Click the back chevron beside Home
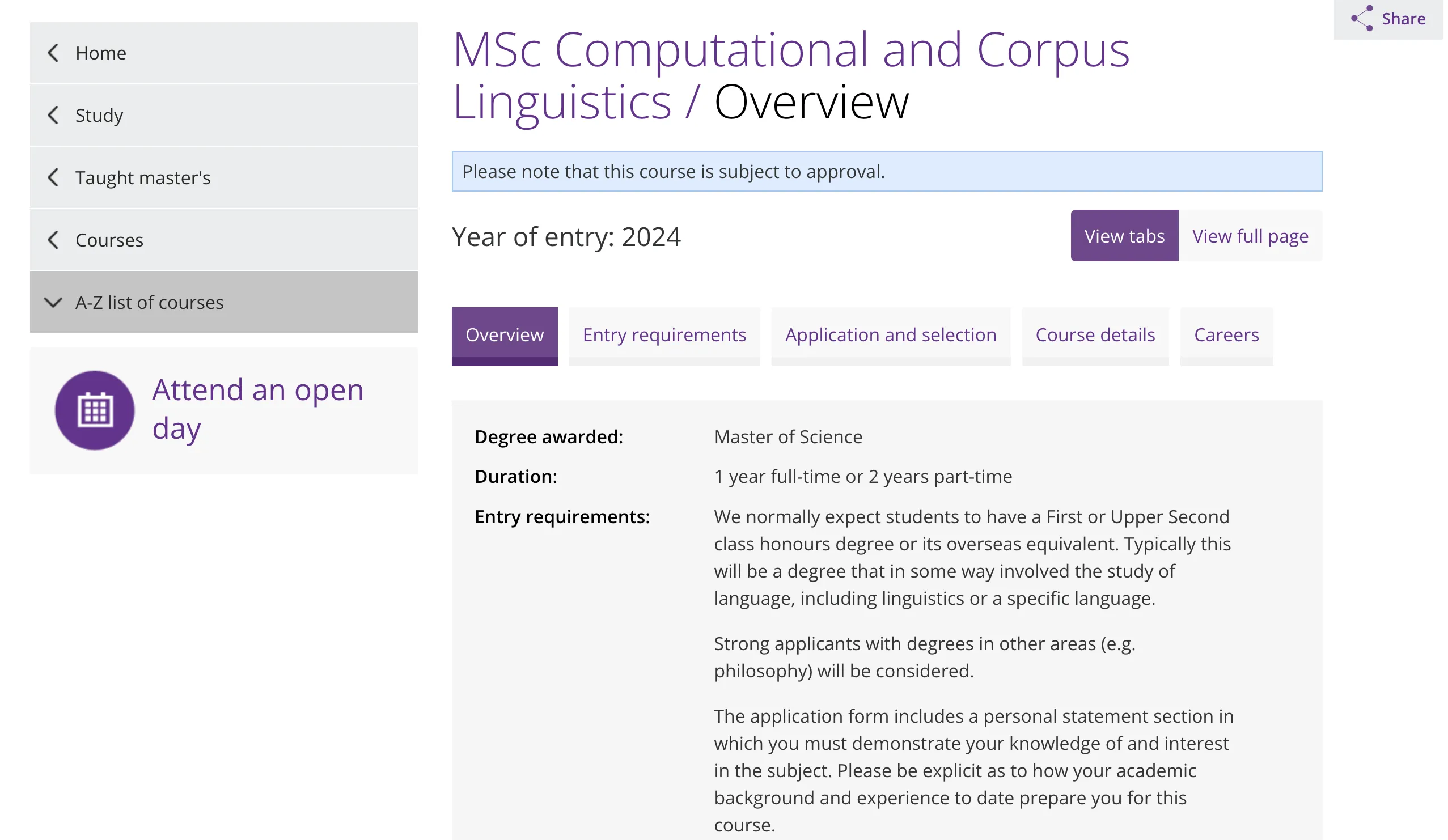The height and width of the screenshot is (840, 1448). (53, 53)
